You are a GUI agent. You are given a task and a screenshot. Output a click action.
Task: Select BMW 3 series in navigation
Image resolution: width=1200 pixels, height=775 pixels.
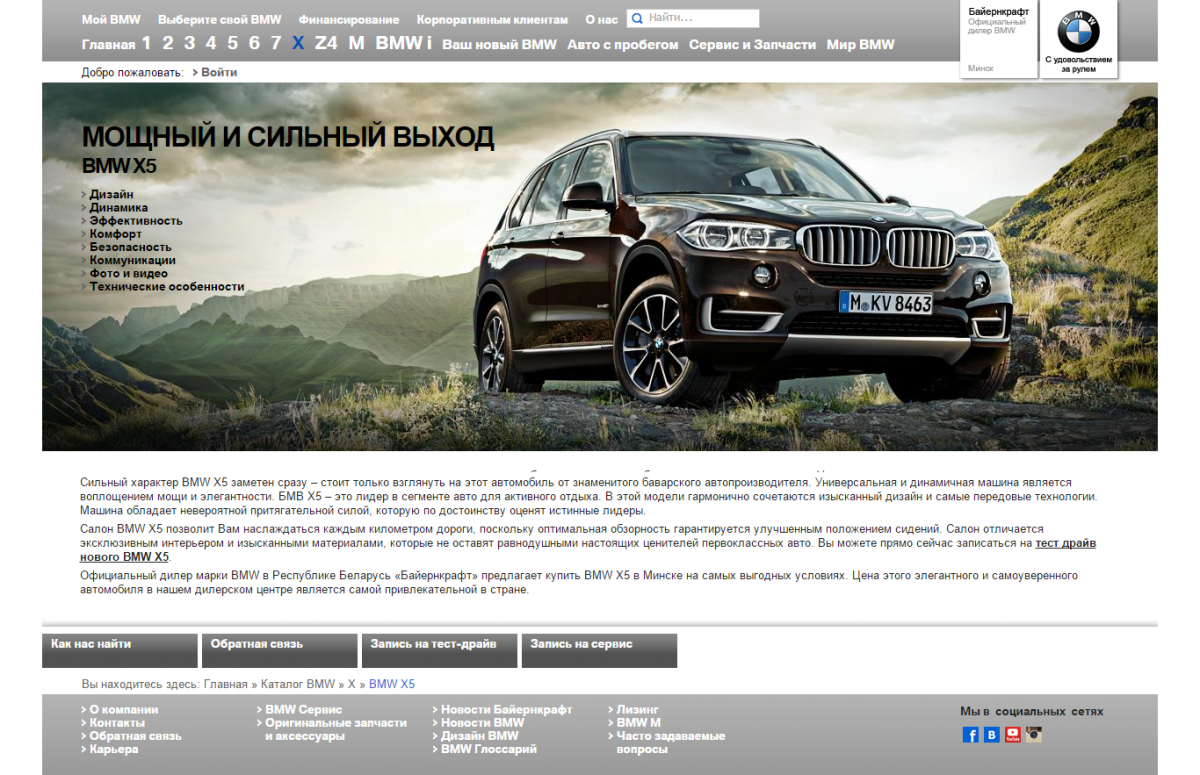click(189, 43)
